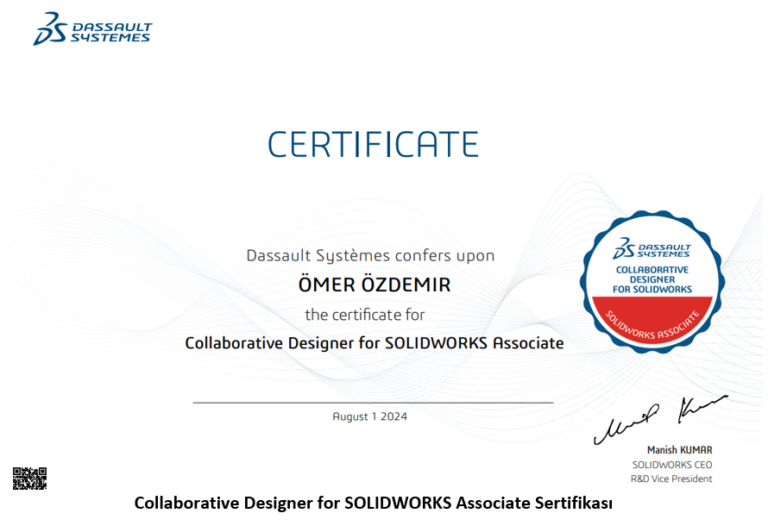The width and height of the screenshot is (768, 532).
Task: Click the QR code in the bottom-left corner
Action: [29, 478]
